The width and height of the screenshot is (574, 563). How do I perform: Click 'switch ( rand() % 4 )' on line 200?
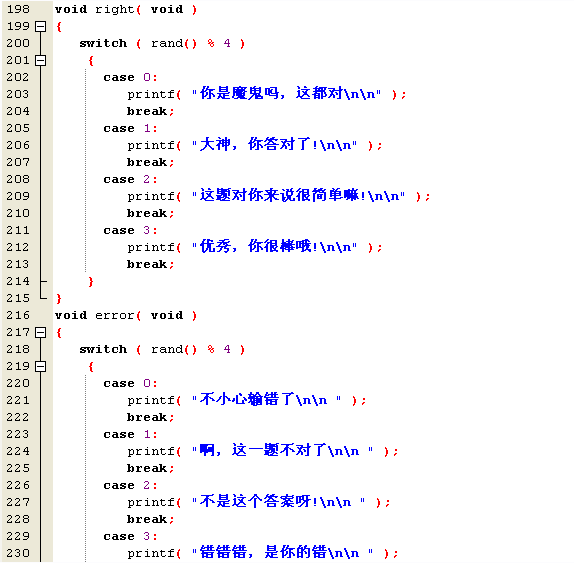(x=162, y=44)
